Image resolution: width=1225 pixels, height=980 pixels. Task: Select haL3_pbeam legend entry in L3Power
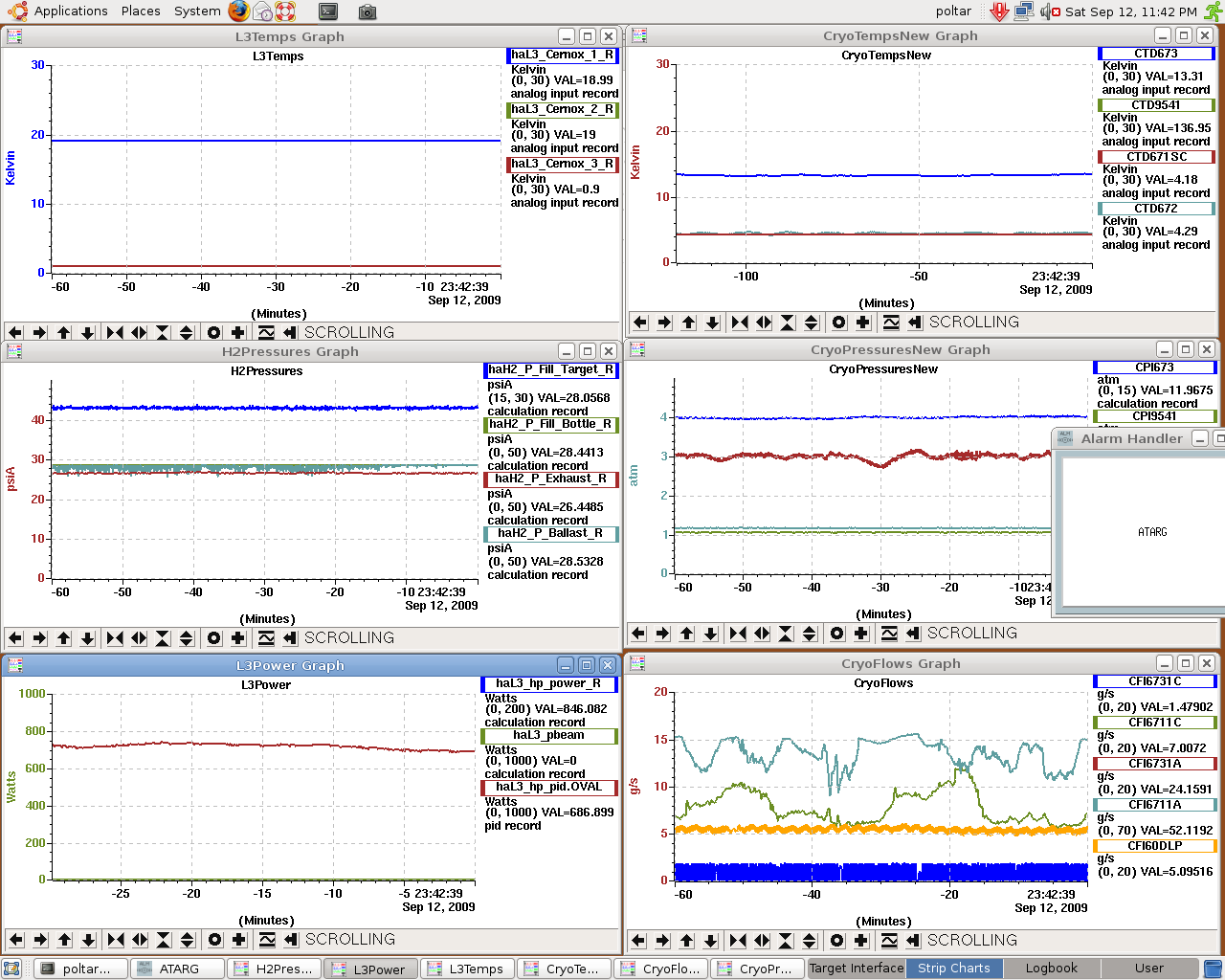click(x=549, y=736)
